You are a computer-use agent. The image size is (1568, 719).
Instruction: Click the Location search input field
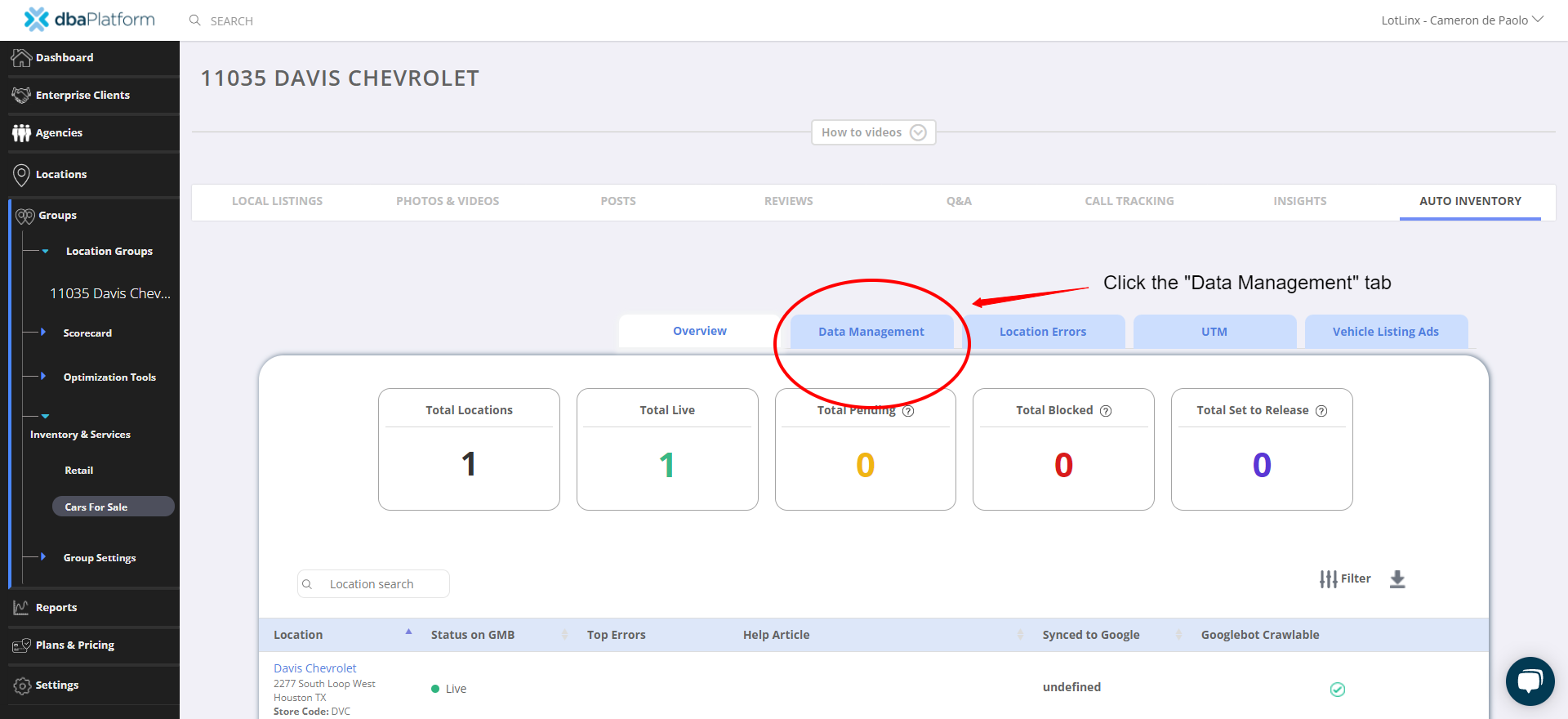point(373,584)
